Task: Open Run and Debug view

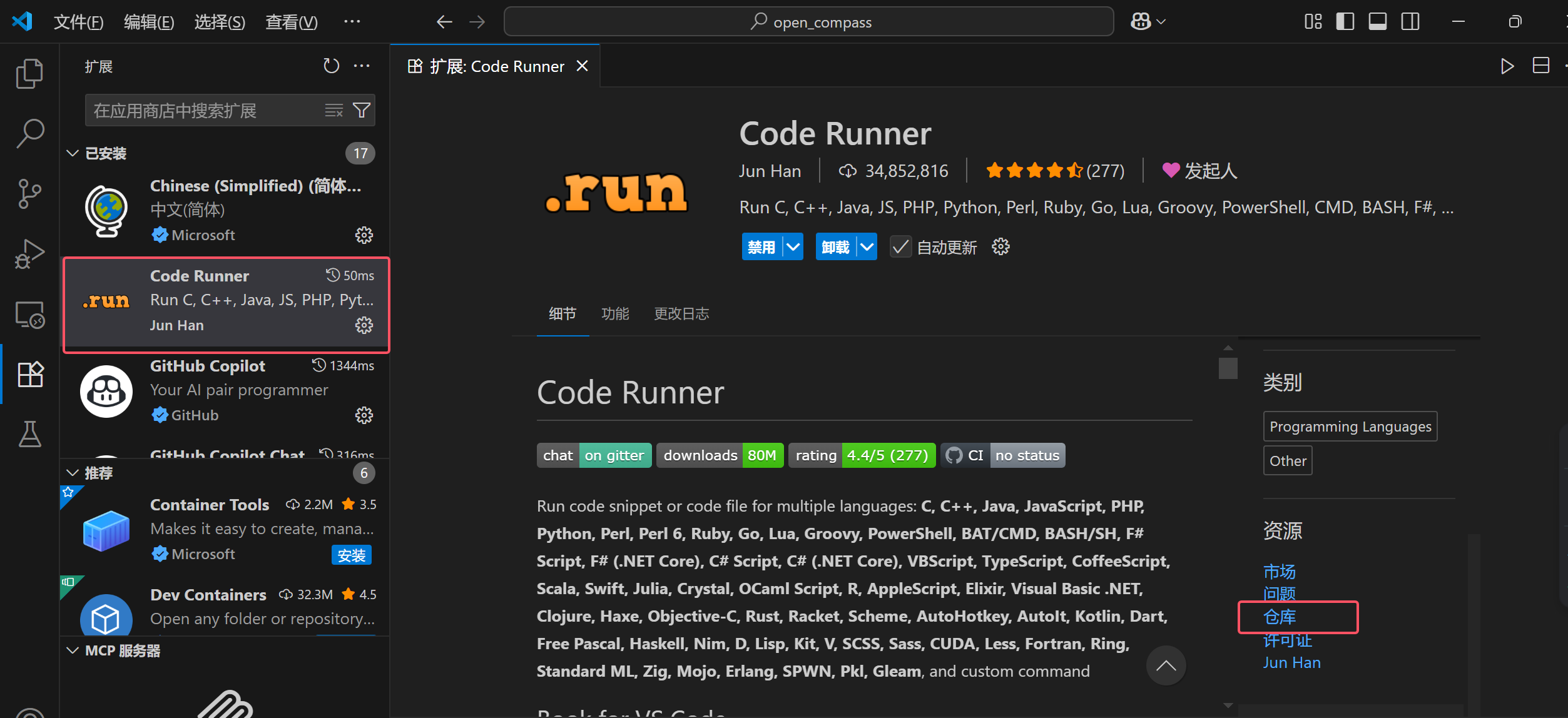Action: [x=29, y=253]
